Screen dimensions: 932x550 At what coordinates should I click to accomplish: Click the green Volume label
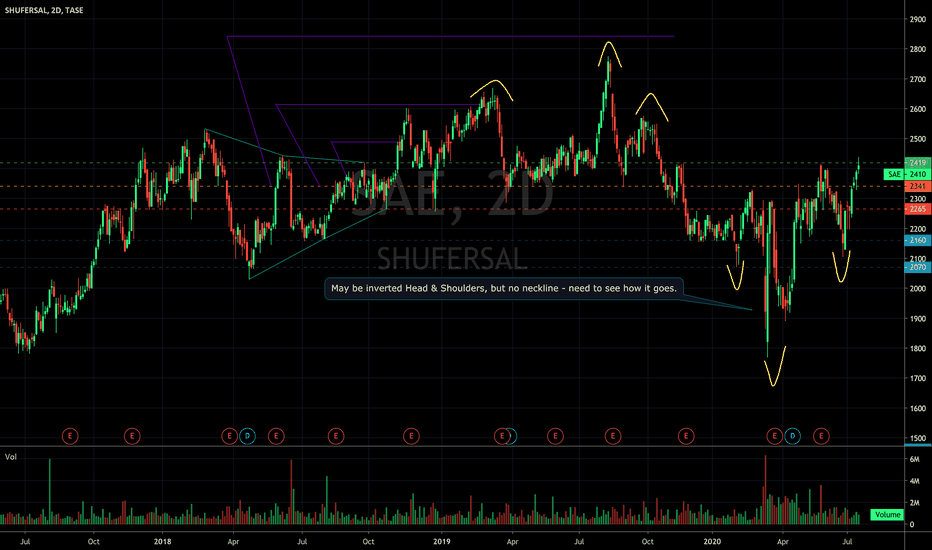[x=887, y=514]
